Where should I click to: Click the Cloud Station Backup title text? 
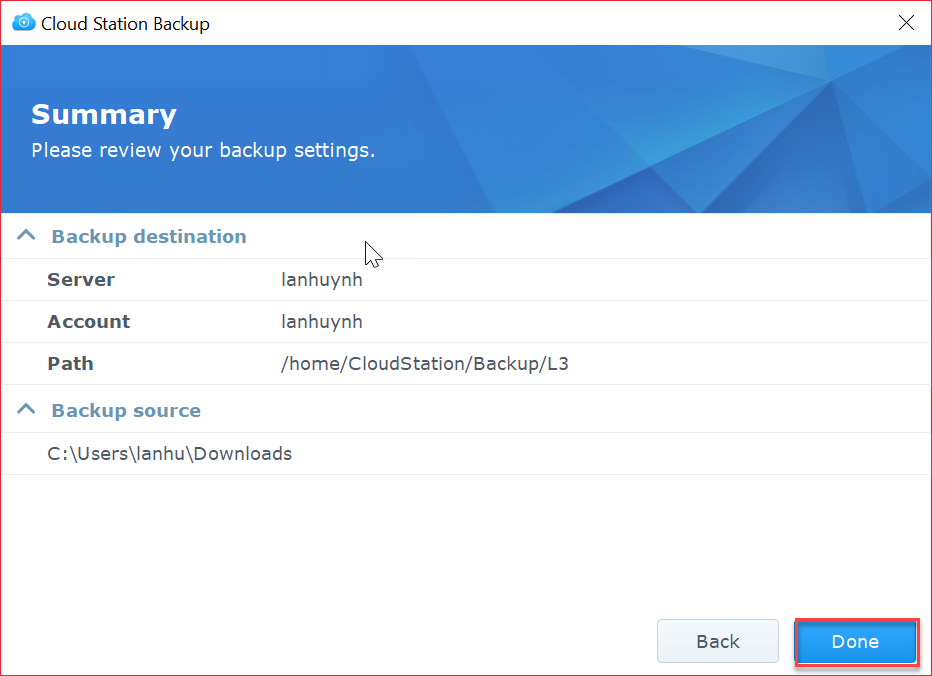coord(124,22)
